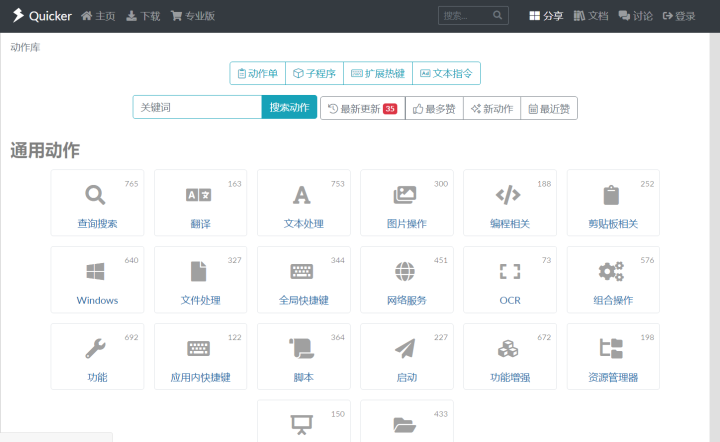Open the 讨论 navigation item
This screenshot has height=442, width=720.
636,16
